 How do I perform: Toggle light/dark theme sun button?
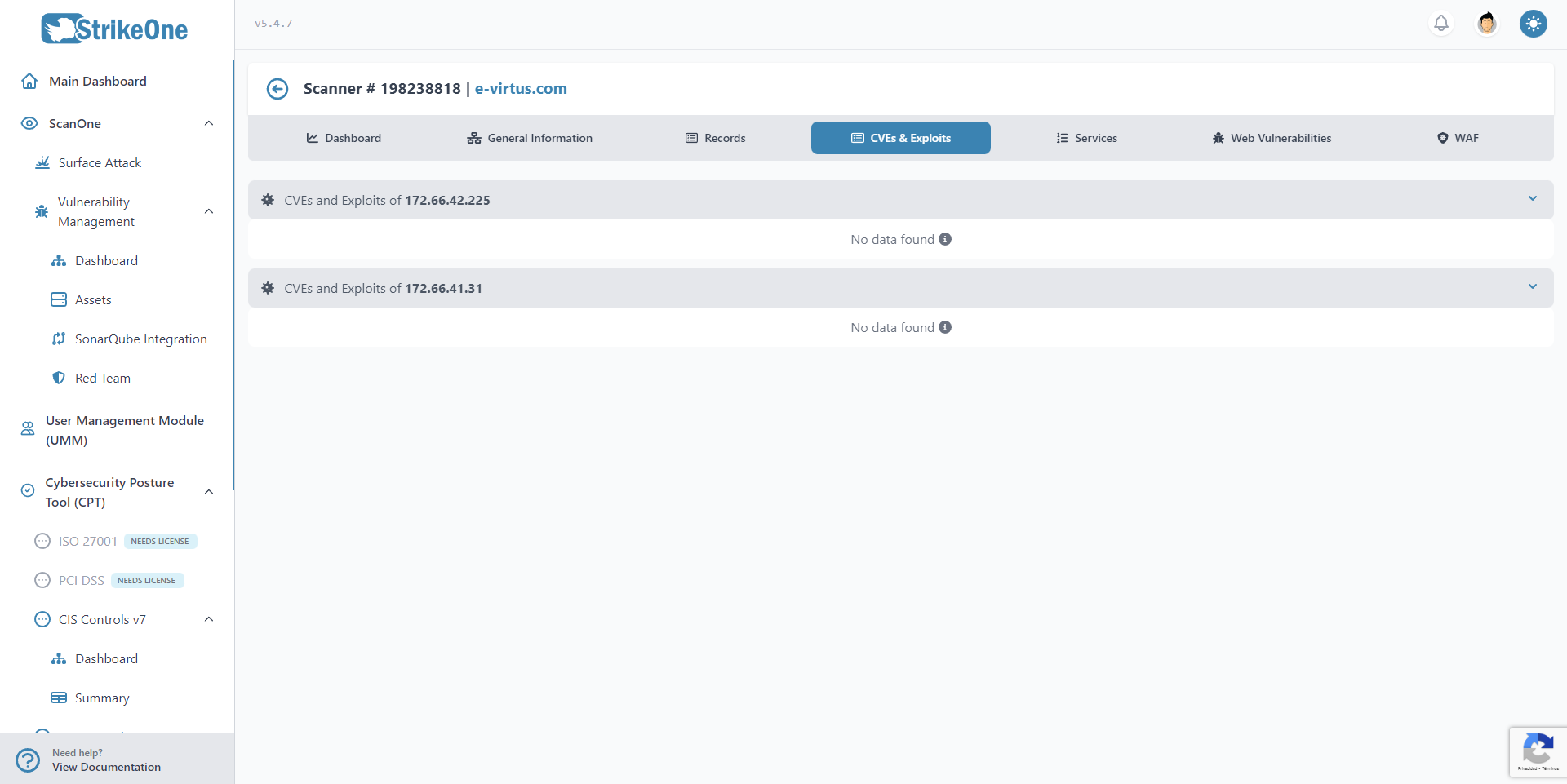[x=1533, y=24]
